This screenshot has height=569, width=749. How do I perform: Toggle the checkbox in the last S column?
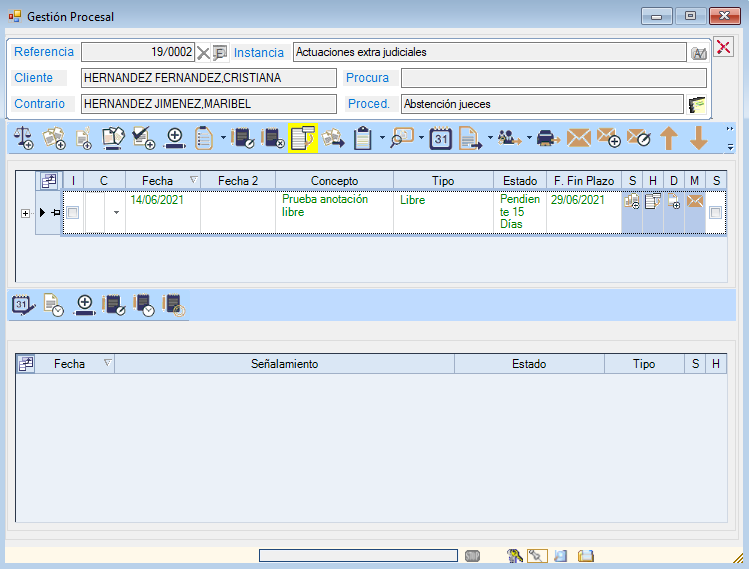[715, 213]
